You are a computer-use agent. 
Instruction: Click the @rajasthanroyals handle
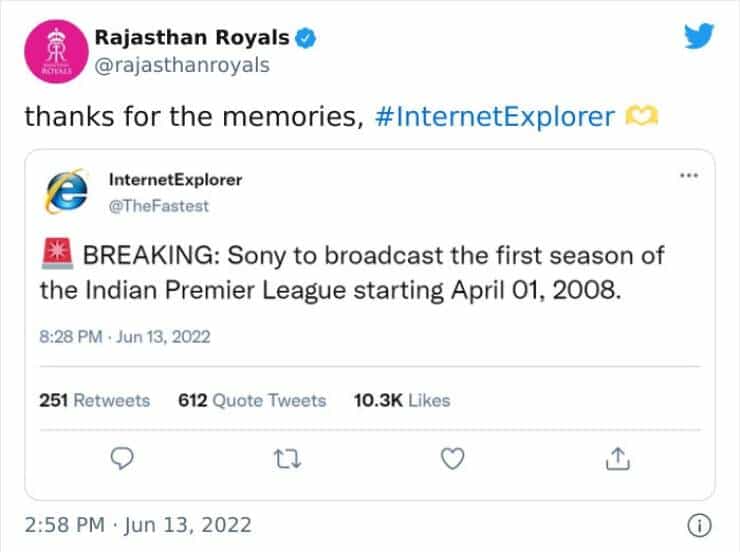pos(181,64)
